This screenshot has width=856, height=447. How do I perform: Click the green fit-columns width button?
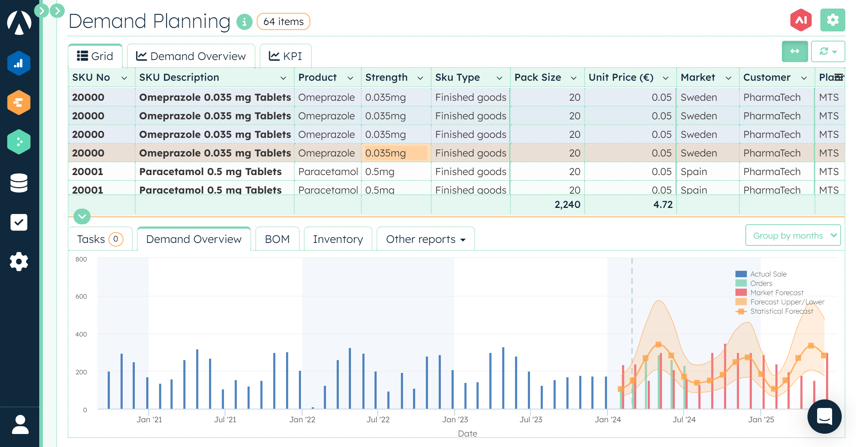click(x=794, y=52)
